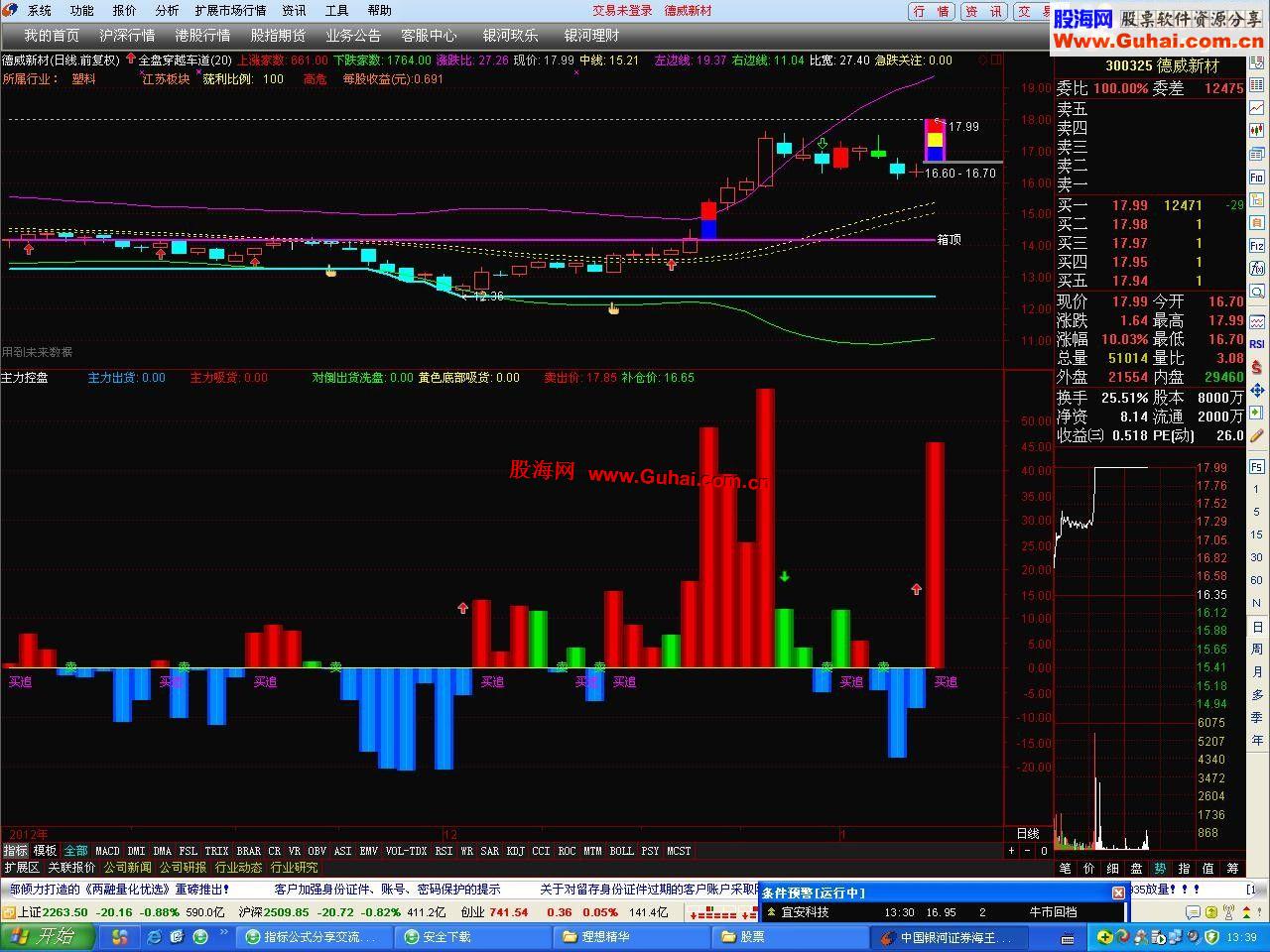
Task: Open the 工具 menu
Action: pos(337,10)
